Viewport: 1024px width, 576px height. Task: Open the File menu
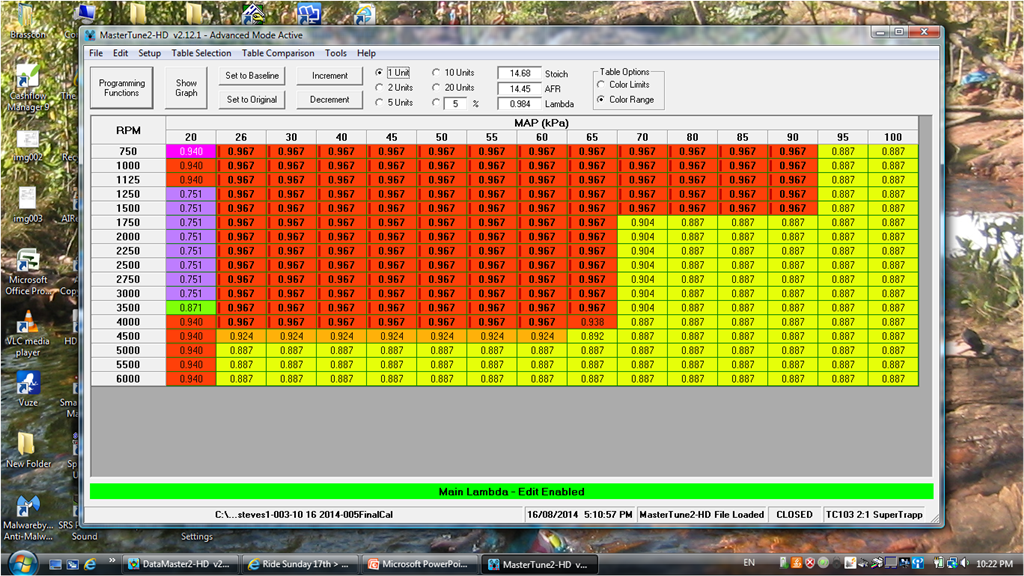96,53
